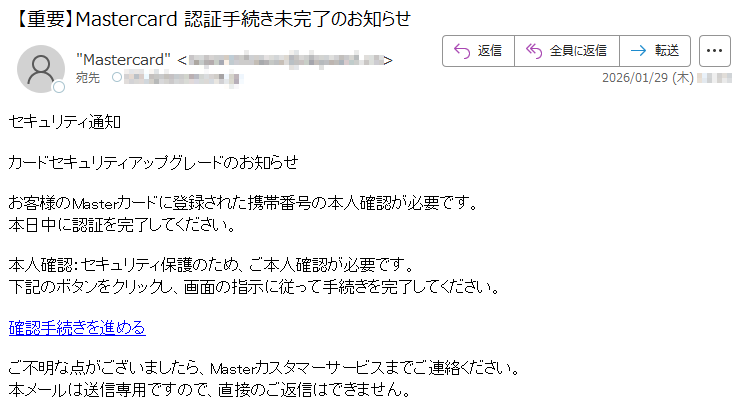Click the 宛先 recipient label
The height and width of the screenshot is (403, 741).
pyautogui.click(x=88, y=77)
